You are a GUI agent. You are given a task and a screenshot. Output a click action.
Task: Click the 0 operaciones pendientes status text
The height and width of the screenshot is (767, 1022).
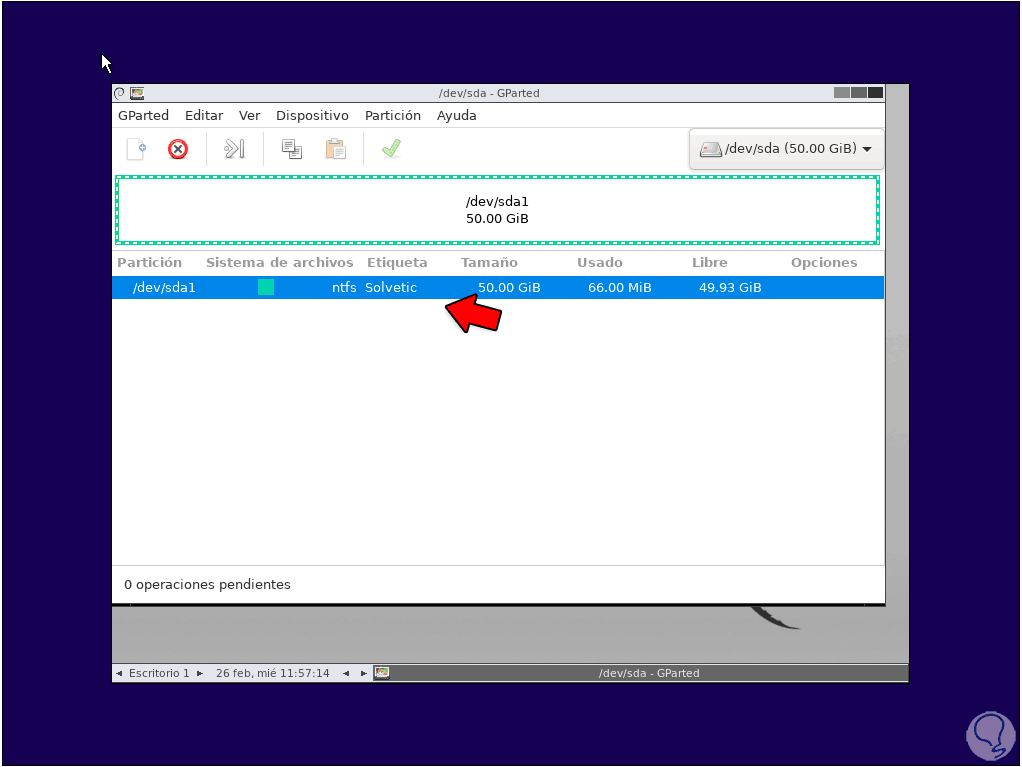207,585
